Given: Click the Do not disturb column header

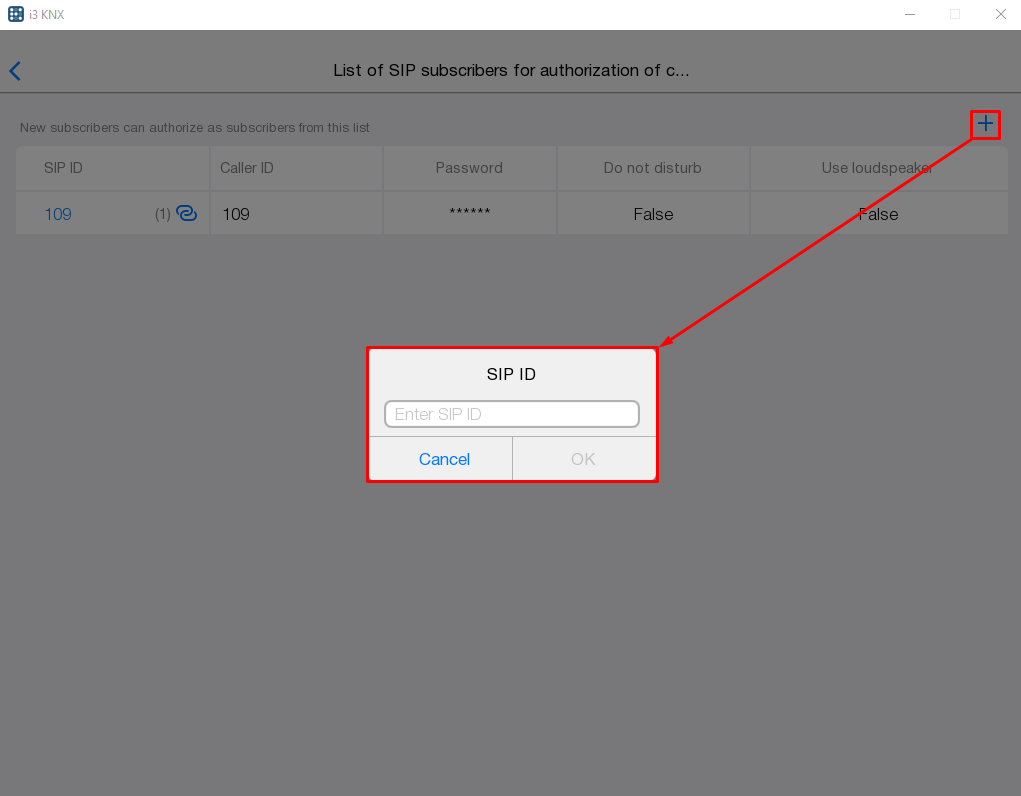Looking at the screenshot, I should (x=652, y=168).
